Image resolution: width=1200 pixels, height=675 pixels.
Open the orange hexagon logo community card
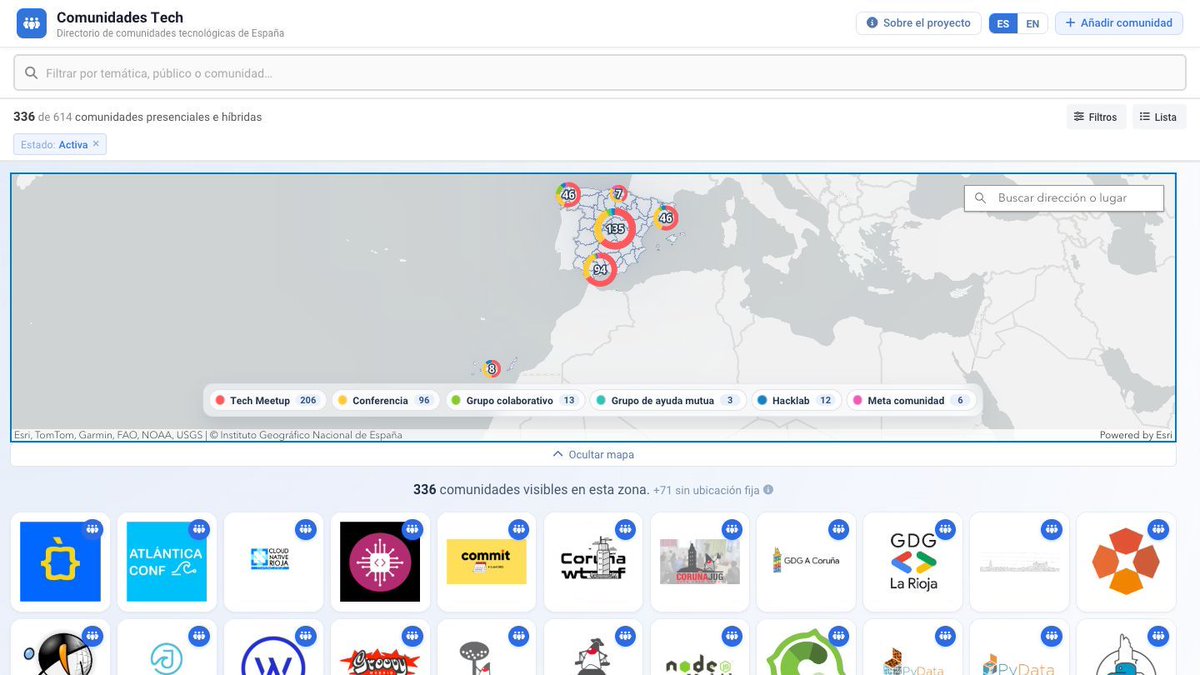click(1126, 562)
